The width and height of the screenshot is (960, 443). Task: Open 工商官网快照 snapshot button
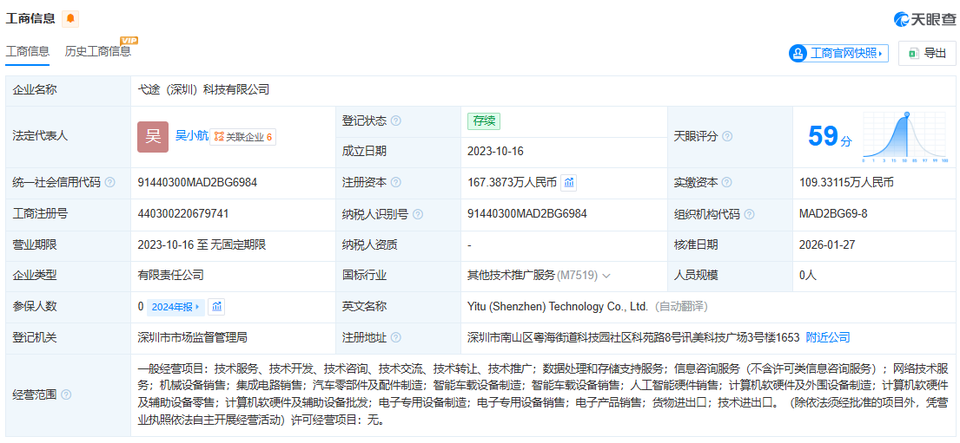coord(838,53)
